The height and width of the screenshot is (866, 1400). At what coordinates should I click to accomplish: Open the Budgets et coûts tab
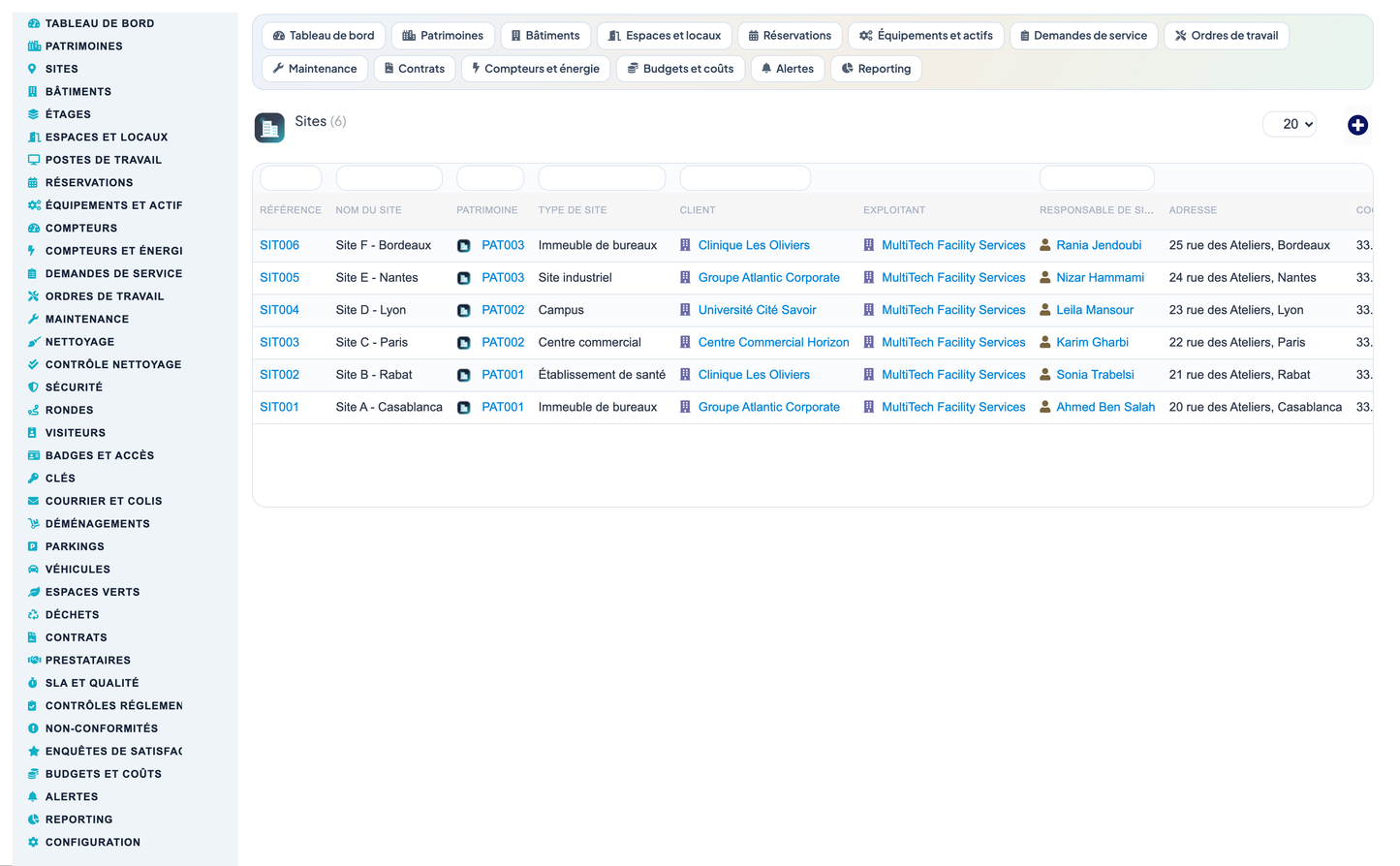(x=680, y=69)
